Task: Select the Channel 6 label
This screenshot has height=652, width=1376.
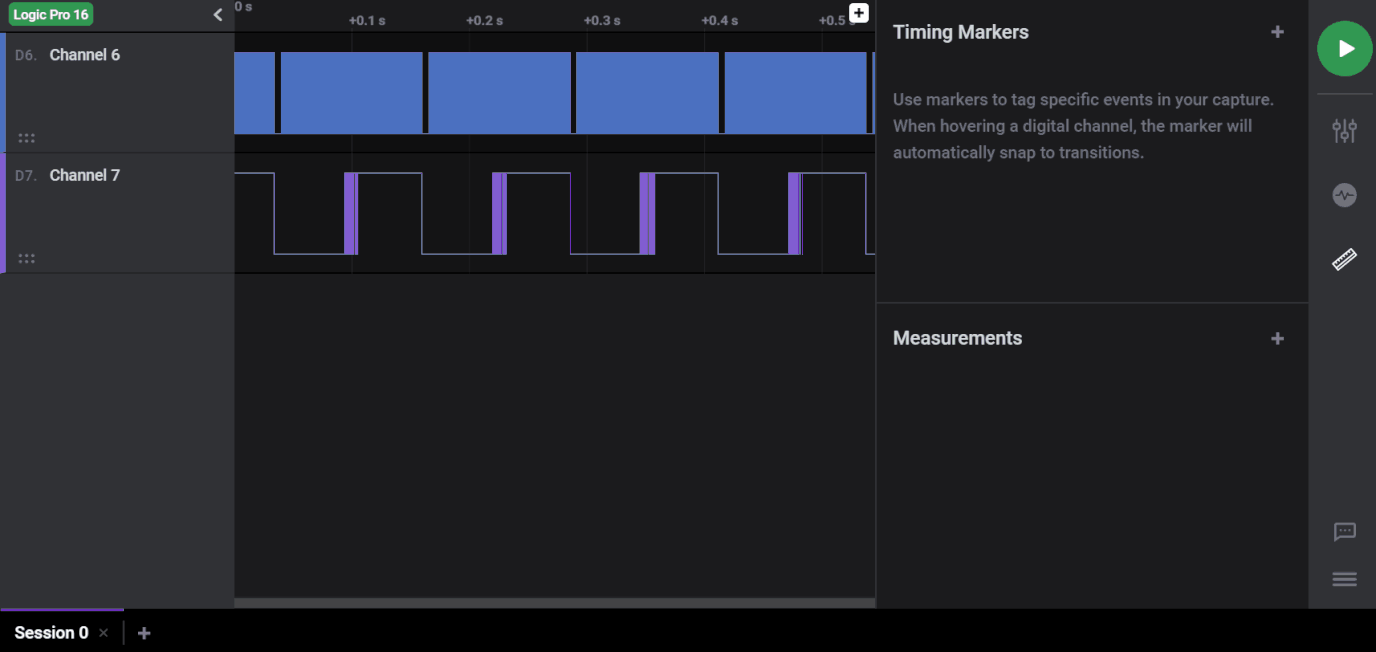Action: [85, 54]
